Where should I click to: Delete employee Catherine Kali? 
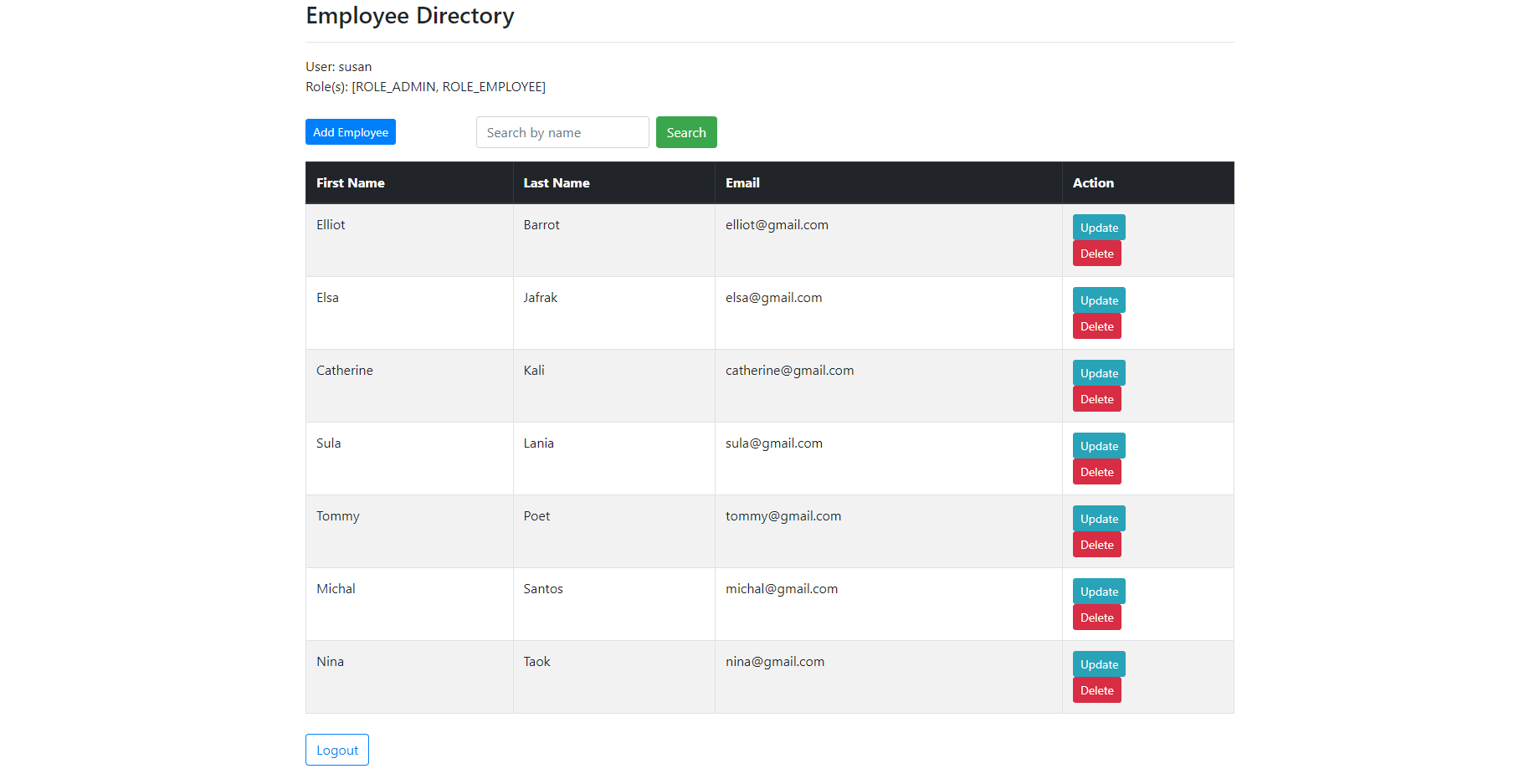point(1096,398)
